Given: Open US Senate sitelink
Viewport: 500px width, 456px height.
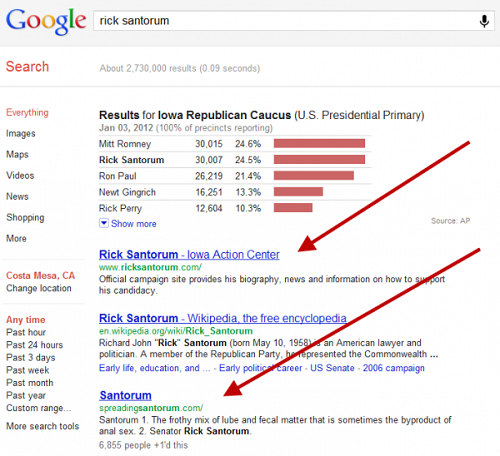Looking at the screenshot, I should 332,368.
